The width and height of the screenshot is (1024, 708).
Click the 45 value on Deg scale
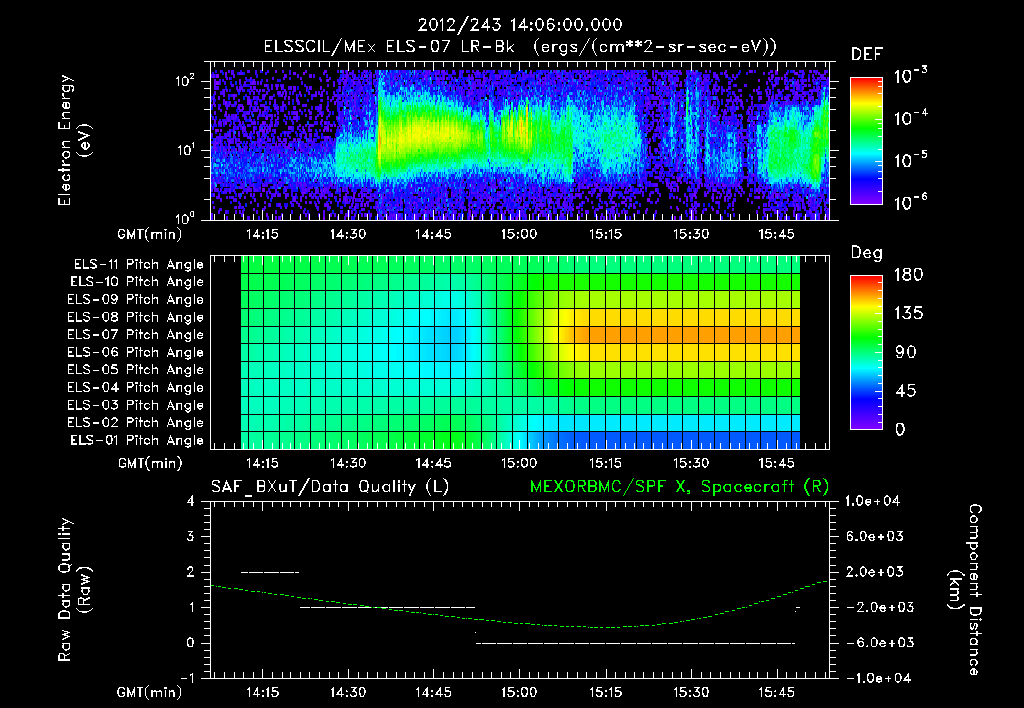pyautogui.click(x=905, y=391)
